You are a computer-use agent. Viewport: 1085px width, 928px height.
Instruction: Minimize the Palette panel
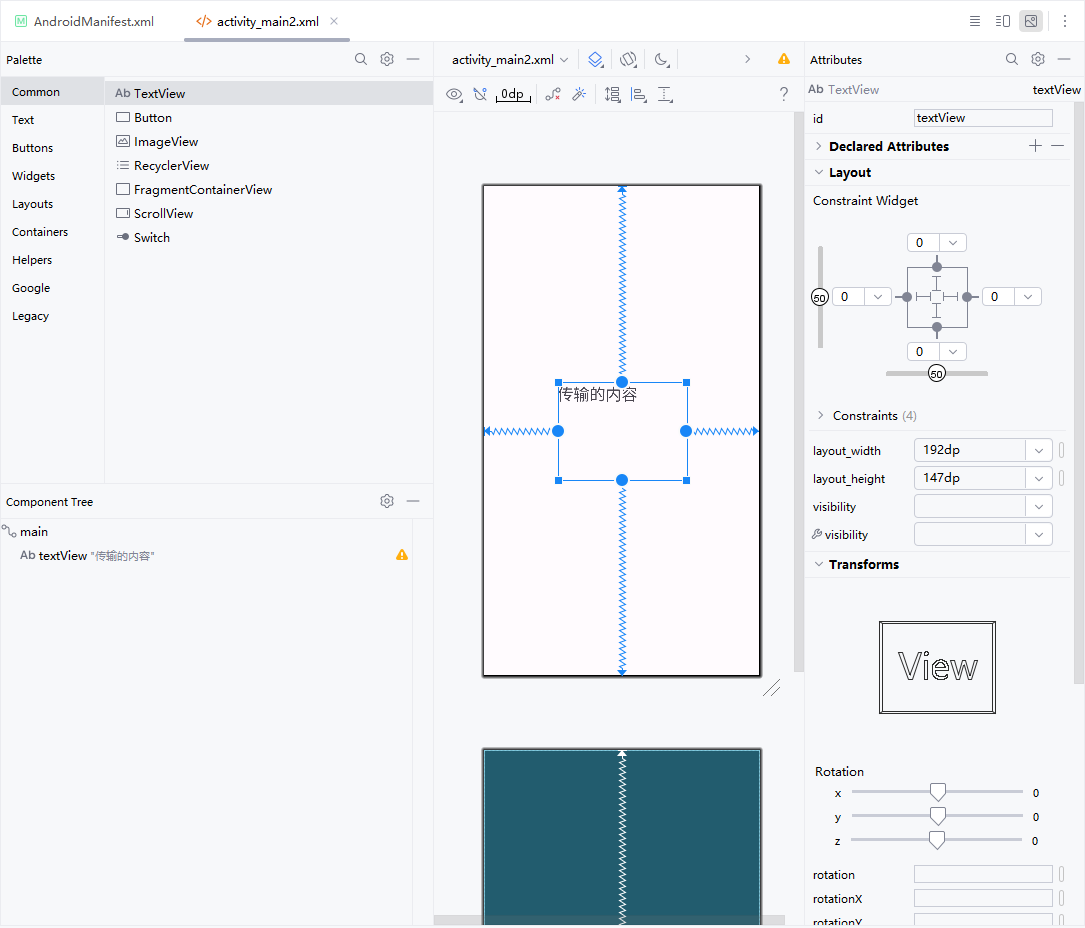tap(413, 60)
